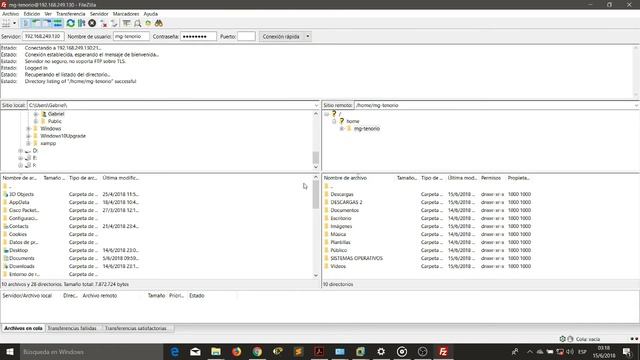Disconnect from the current server
Viewport: 640px width, 360px height.
coord(104,23)
